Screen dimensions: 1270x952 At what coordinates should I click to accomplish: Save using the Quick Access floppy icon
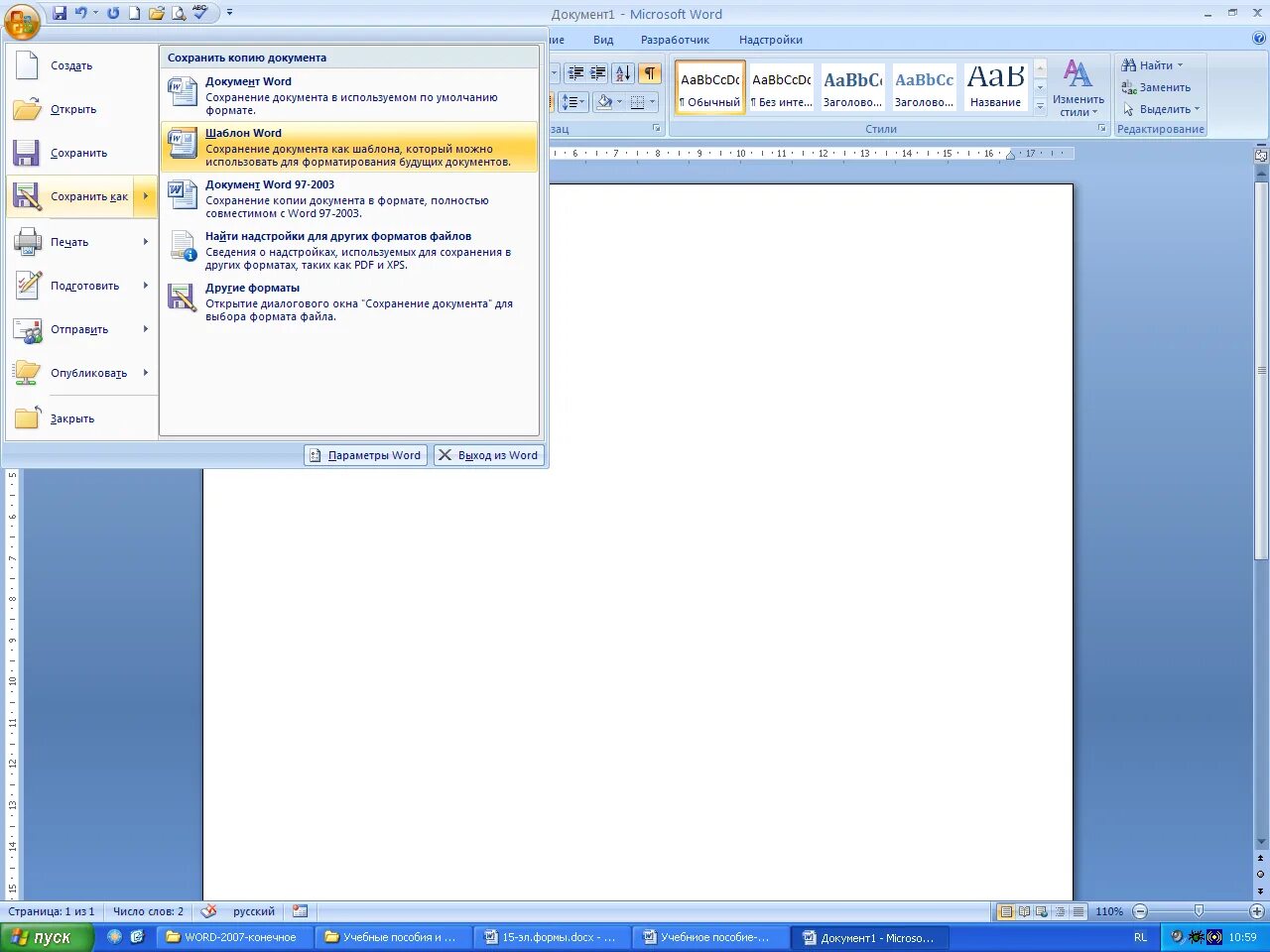tap(60, 13)
